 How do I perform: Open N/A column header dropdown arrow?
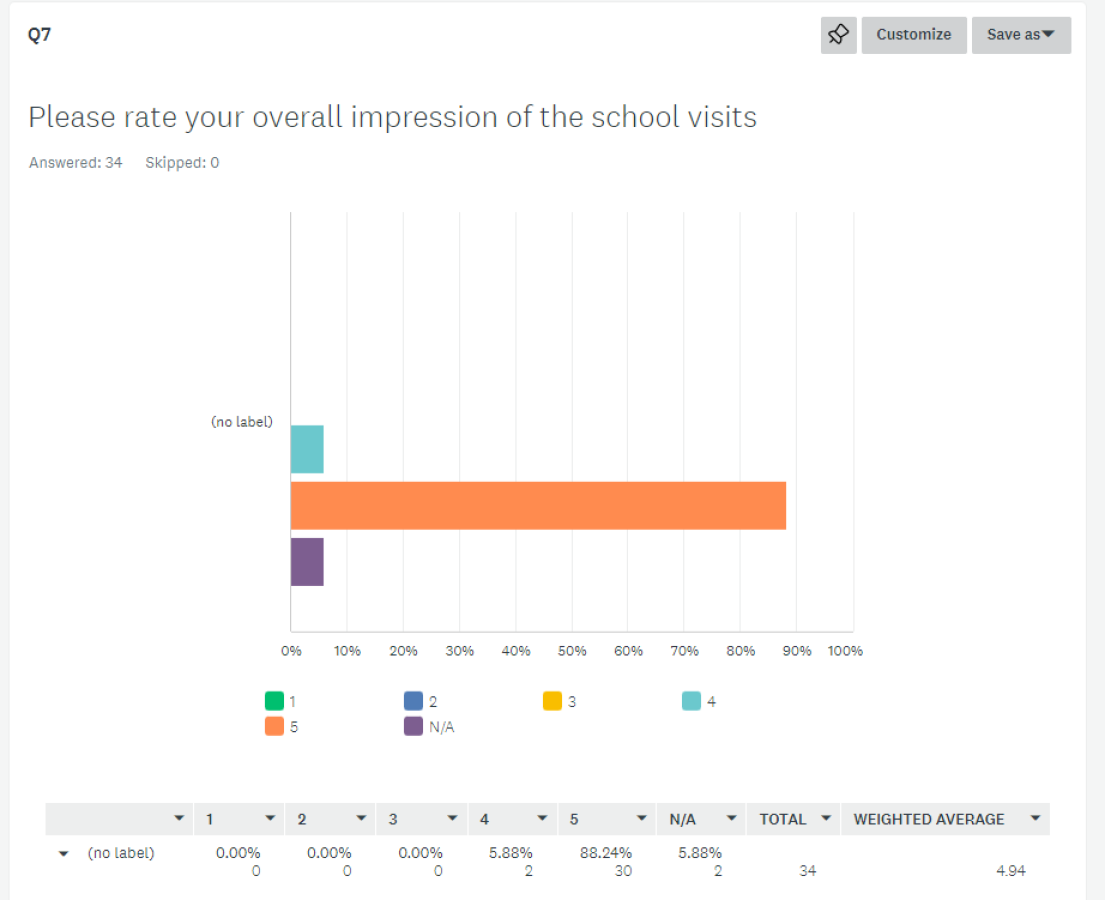point(731,818)
